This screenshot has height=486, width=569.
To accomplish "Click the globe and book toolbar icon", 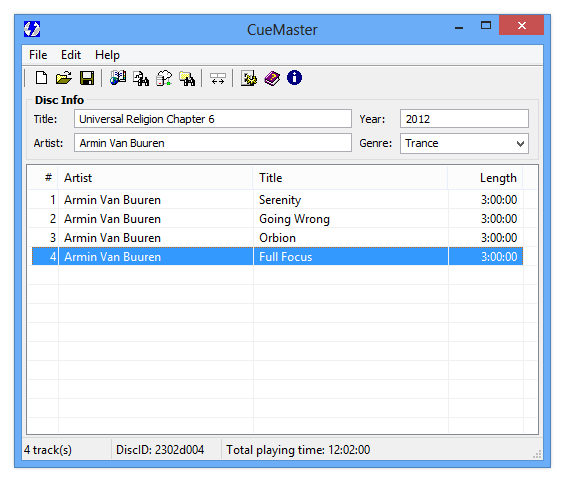I will tap(118, 78).
